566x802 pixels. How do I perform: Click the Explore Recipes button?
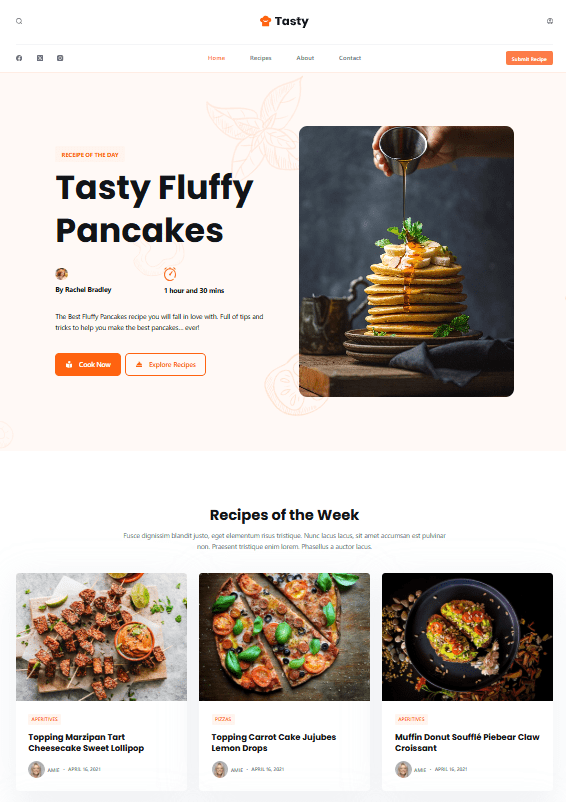point(166,365)
